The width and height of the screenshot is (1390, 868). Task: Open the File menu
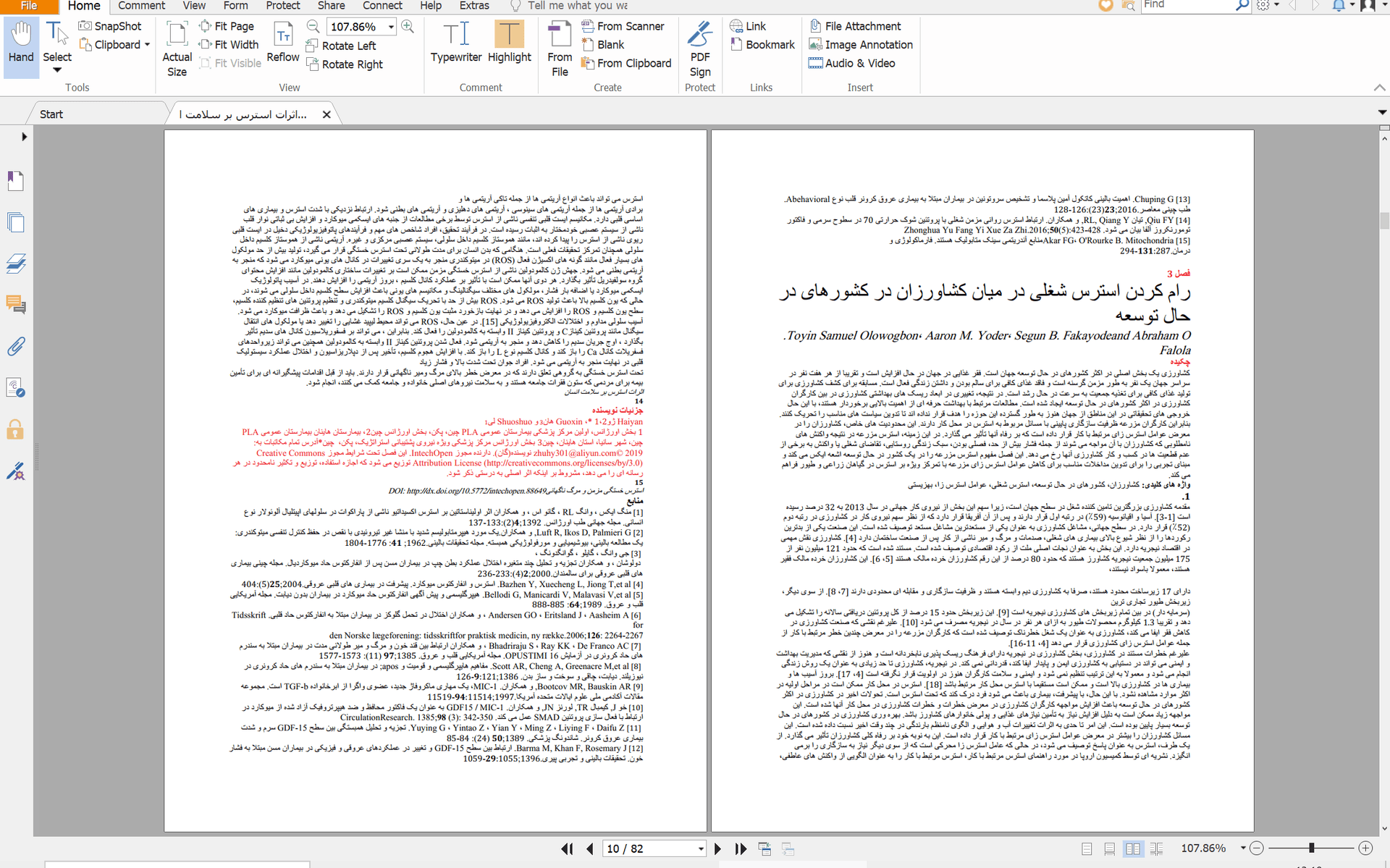(29, 6)
